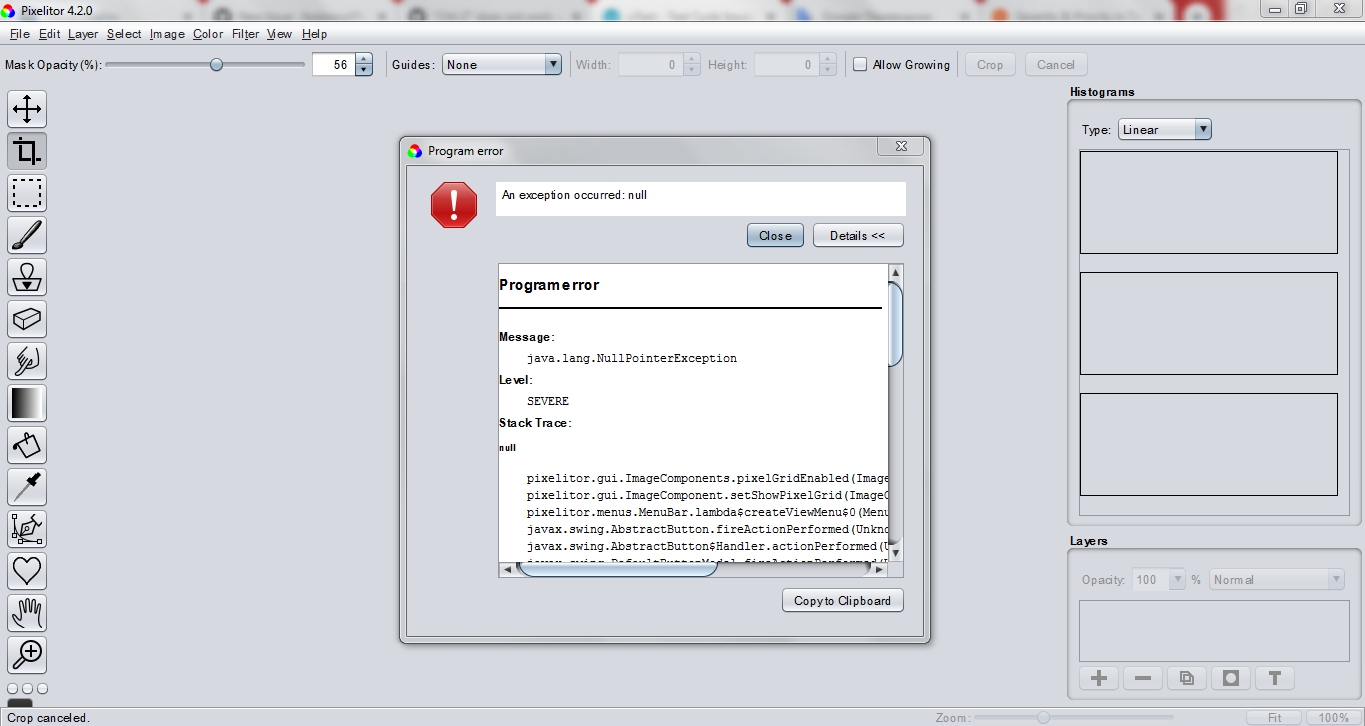
Task: Click the Cancel crop button
Action: 1056,65
